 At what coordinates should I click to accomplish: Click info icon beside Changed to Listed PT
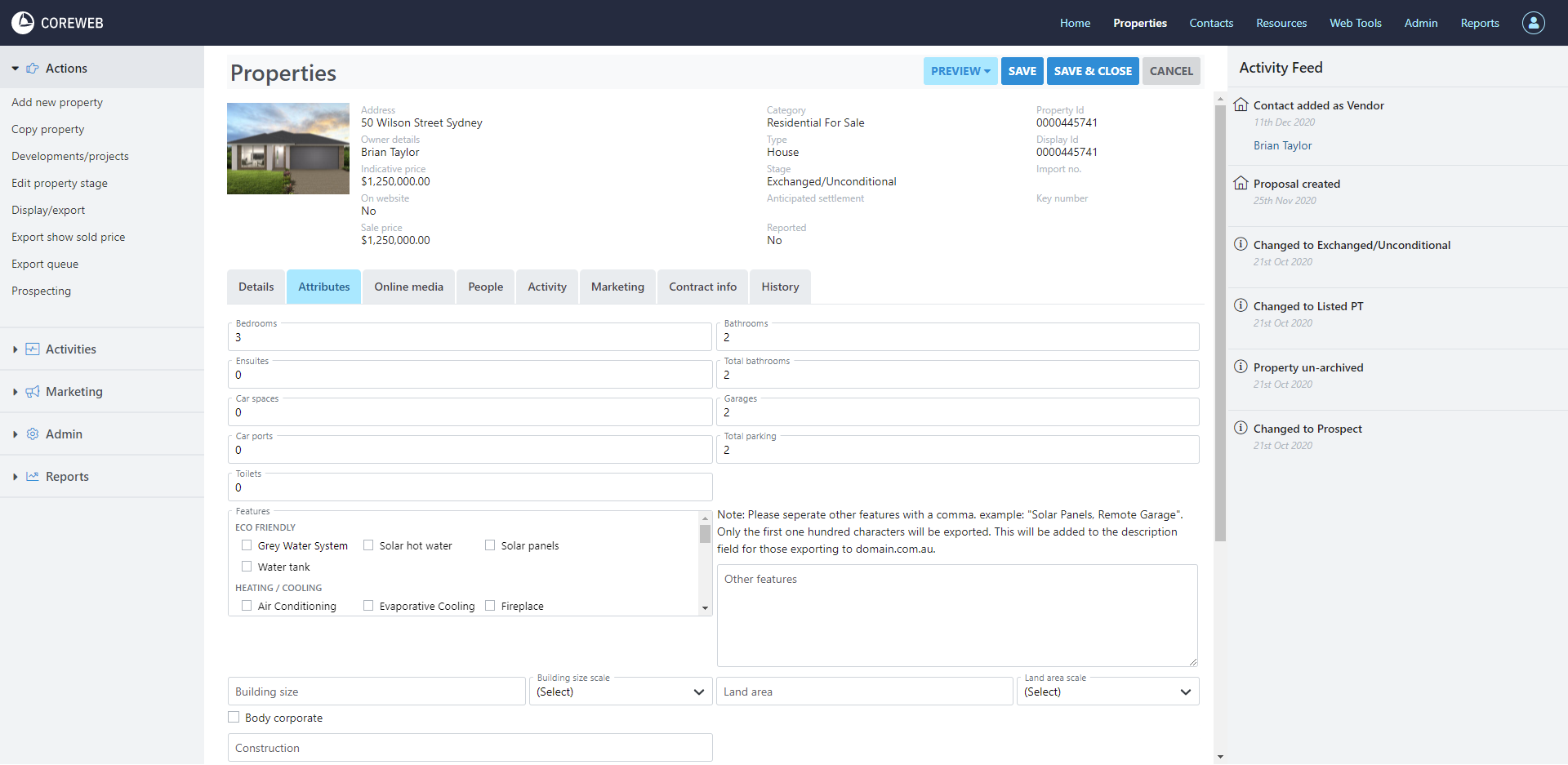coord(1241,305)
